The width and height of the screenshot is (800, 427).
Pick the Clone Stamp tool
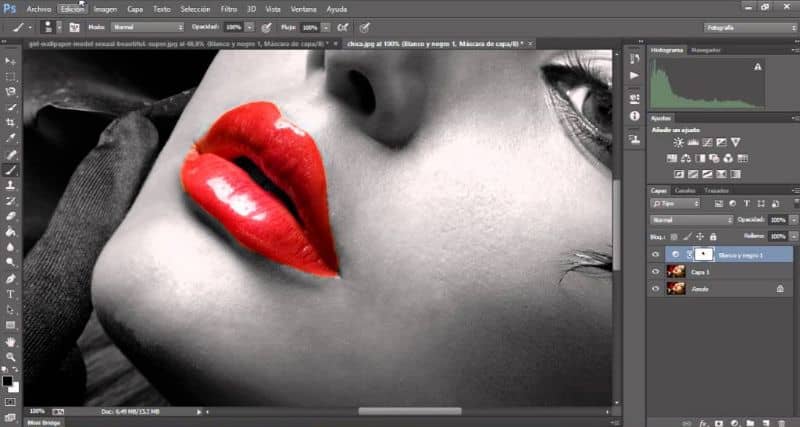pyautogui.click(x=11, y=185)
